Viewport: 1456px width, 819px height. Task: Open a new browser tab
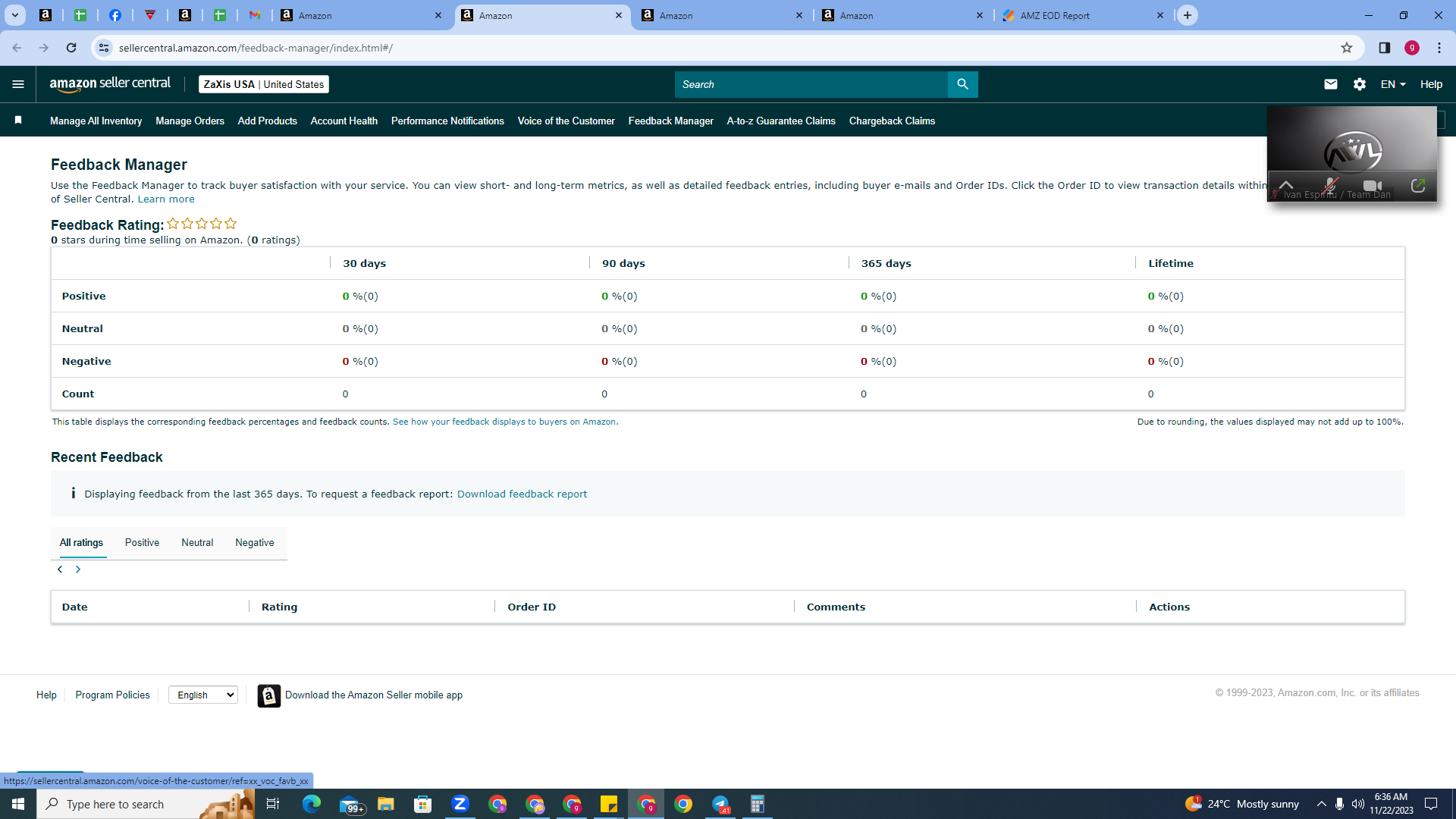(x=1188, y=15)
